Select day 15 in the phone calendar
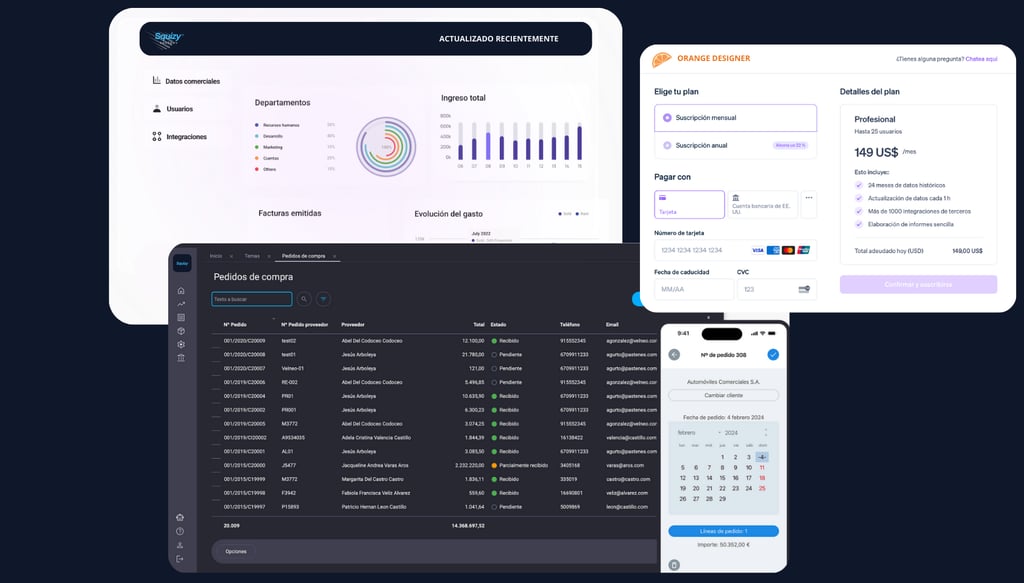 [x=722, y=478]
